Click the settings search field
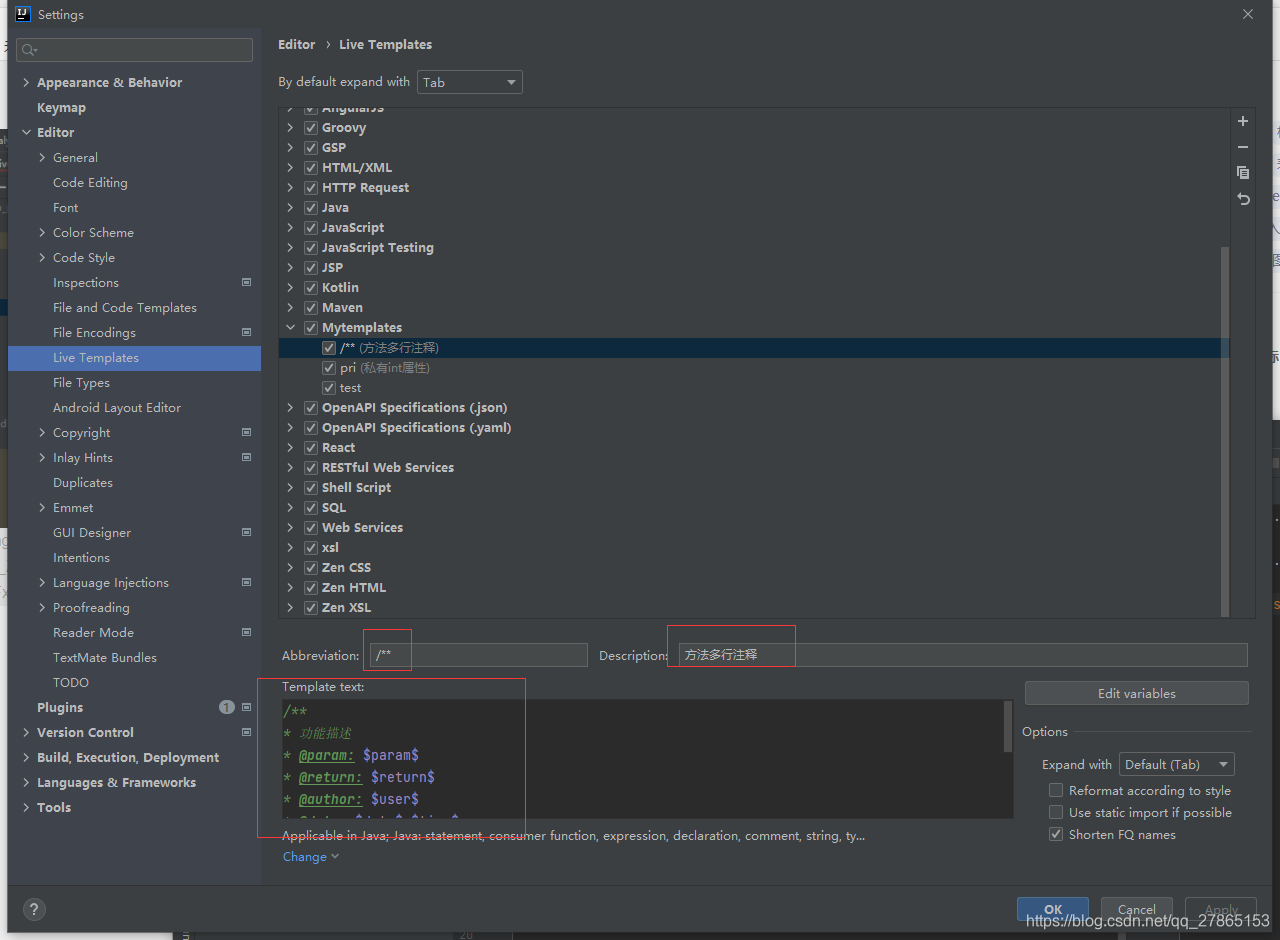The image size is (1280, 940). [x=135, y=50]
